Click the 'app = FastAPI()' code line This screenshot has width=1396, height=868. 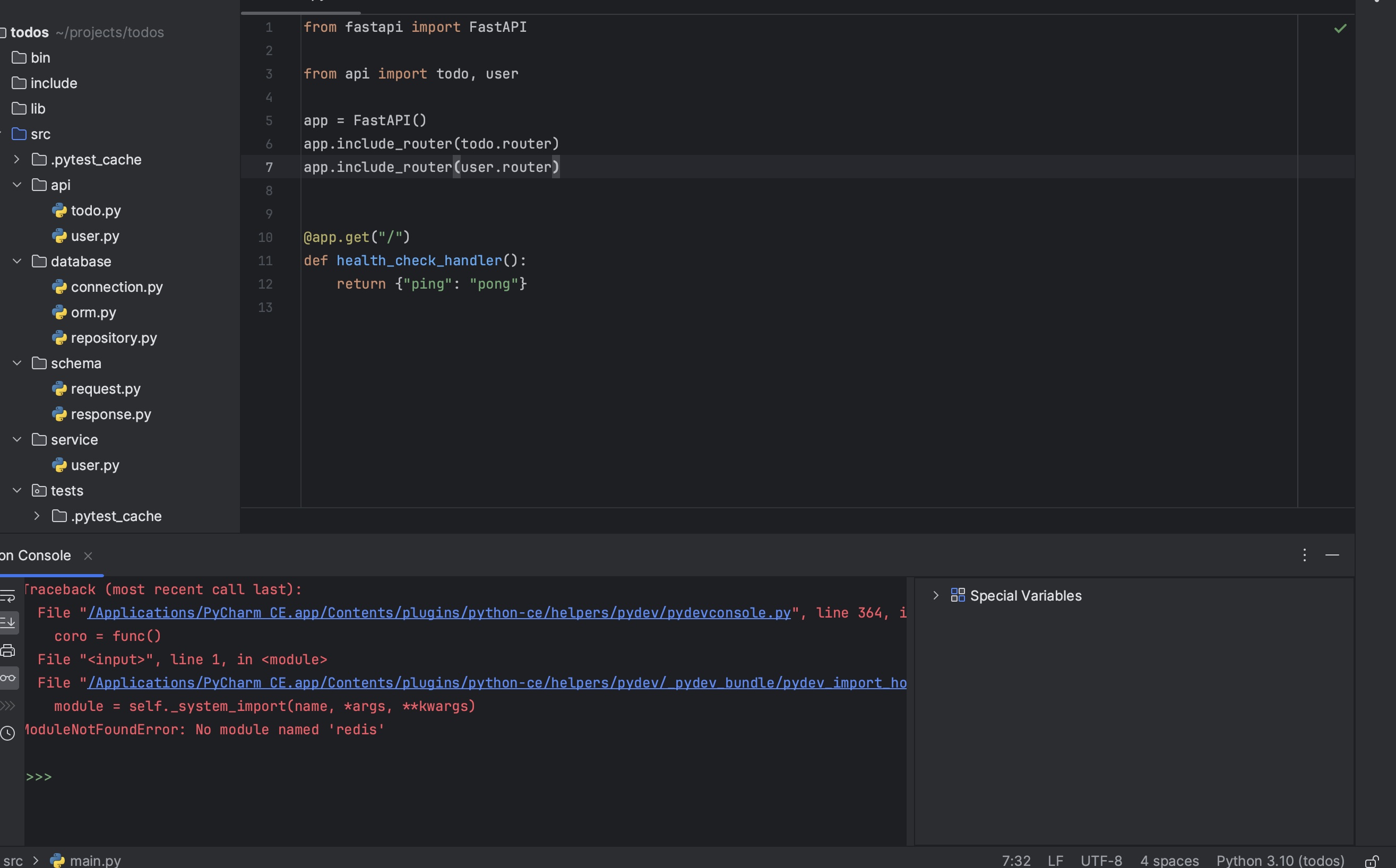coord(365,120)
